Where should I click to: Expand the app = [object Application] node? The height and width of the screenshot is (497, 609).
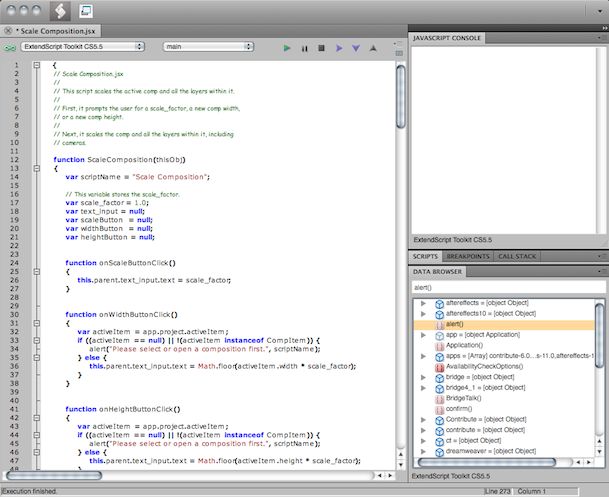coord(423,335)
